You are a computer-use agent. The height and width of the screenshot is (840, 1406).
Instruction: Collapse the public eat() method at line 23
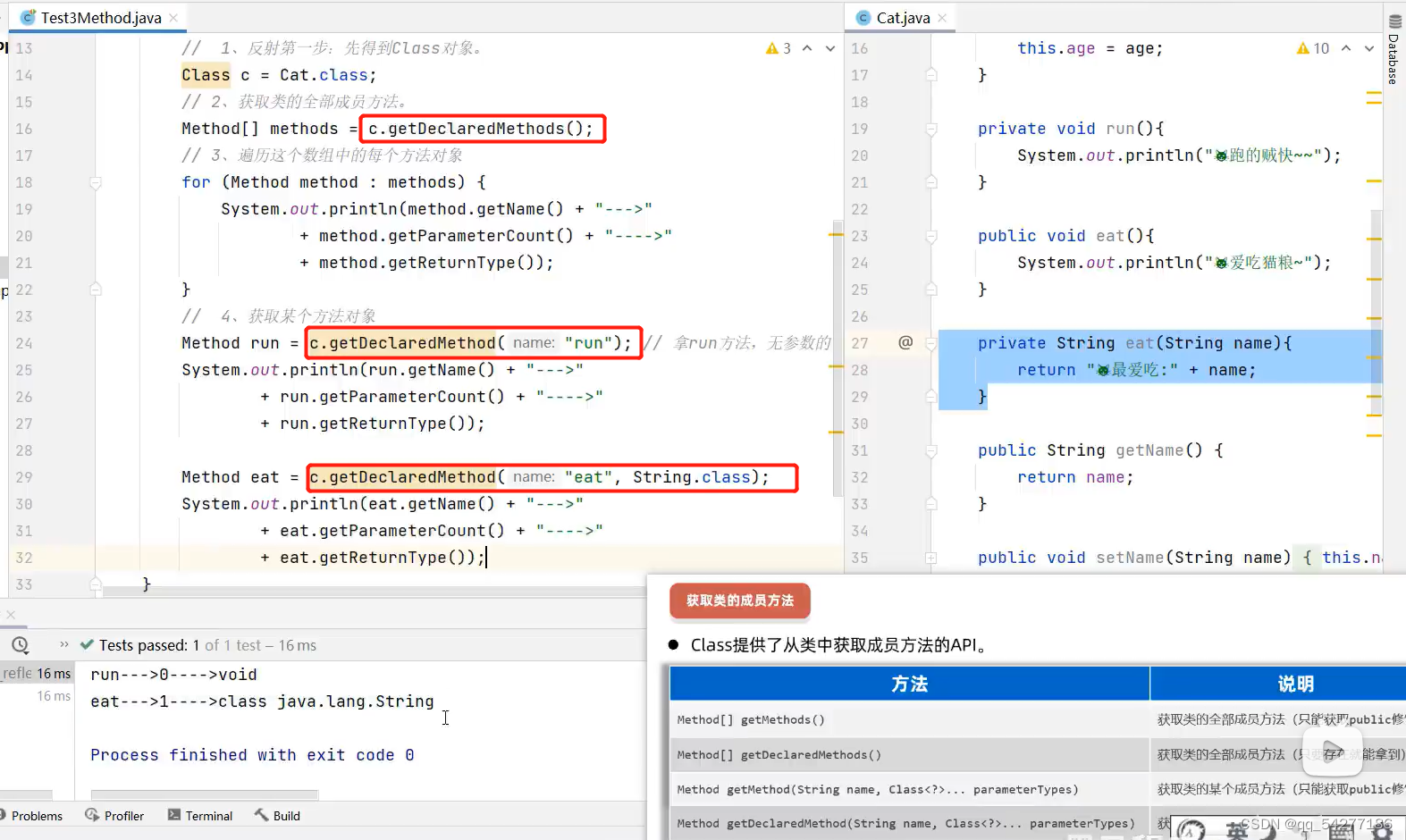[x=931, y=236]
